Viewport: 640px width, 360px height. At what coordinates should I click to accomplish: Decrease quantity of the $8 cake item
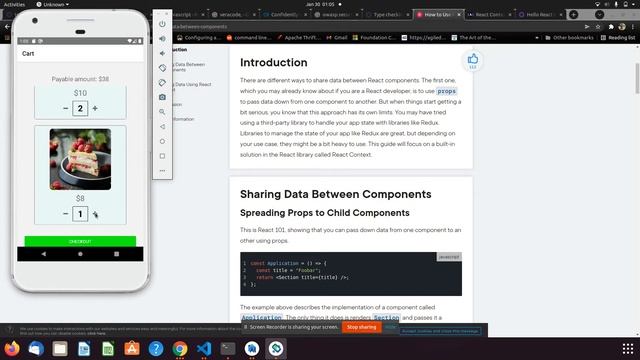click(x=66, y=214)
